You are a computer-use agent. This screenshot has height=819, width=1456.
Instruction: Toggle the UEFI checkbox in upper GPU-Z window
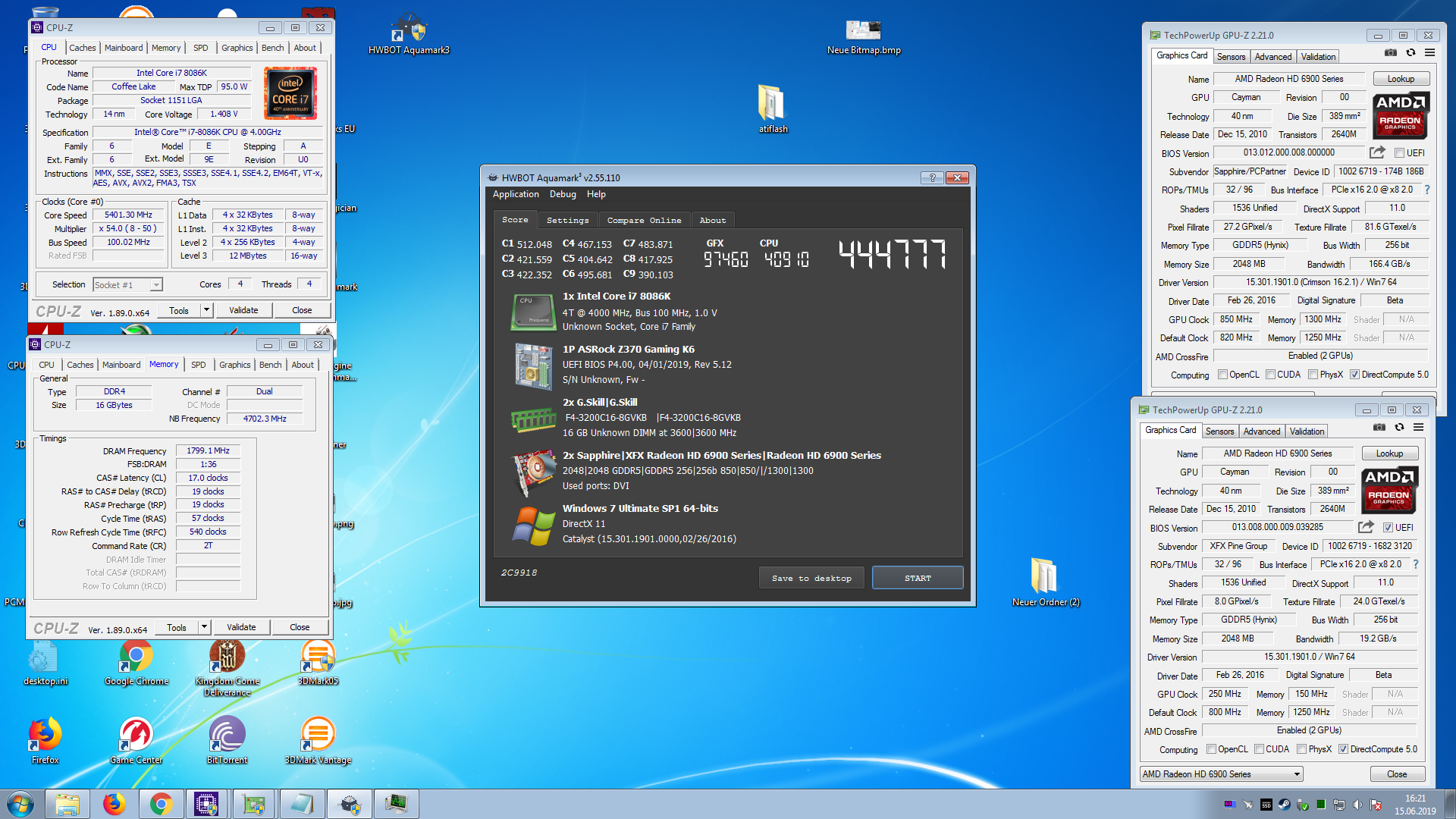click(x=1399, y=153)
